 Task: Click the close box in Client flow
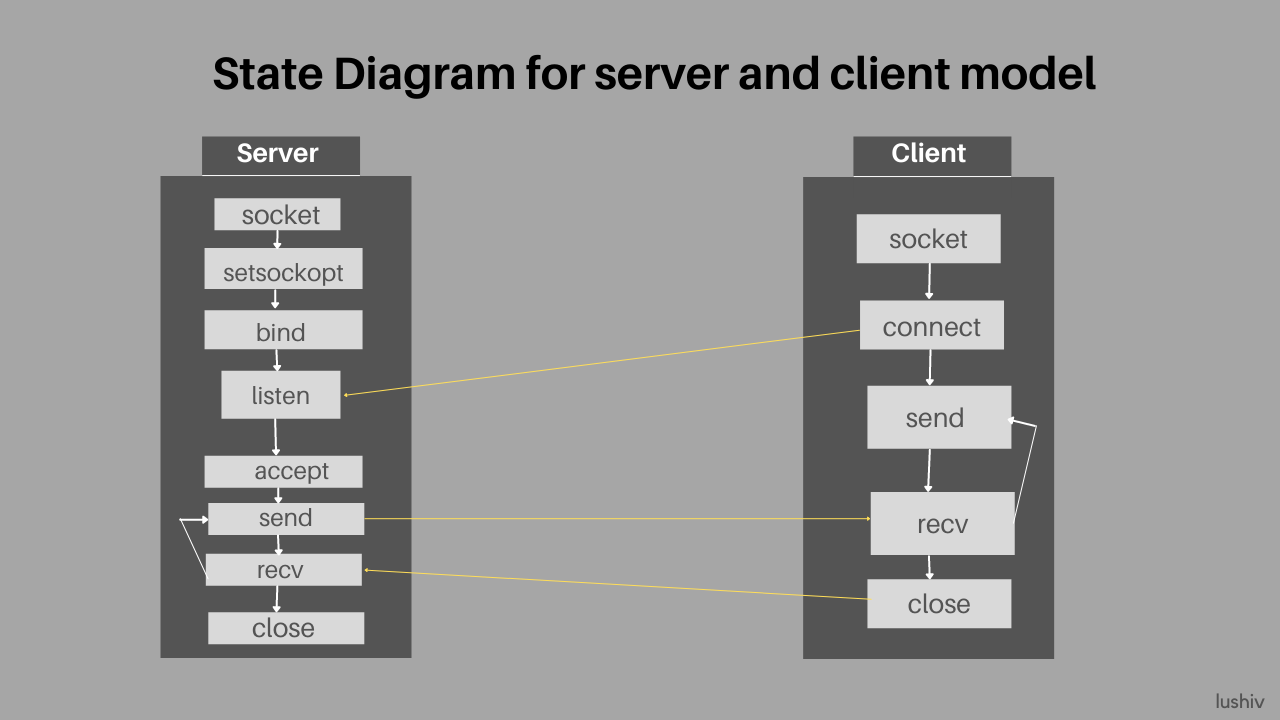click(939, 603)
